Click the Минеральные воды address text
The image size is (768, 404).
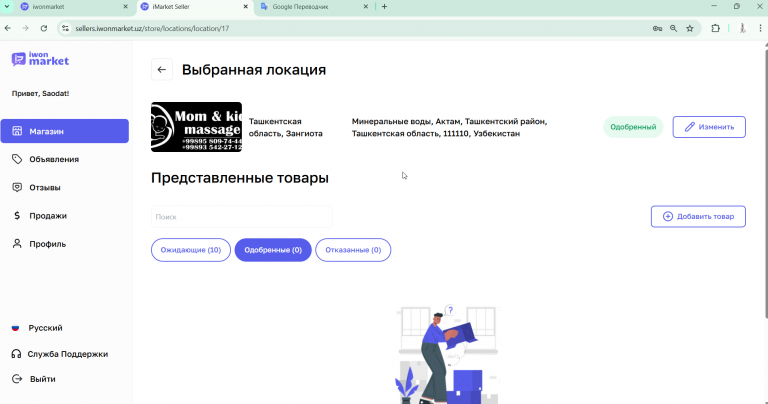coord(449,127)
